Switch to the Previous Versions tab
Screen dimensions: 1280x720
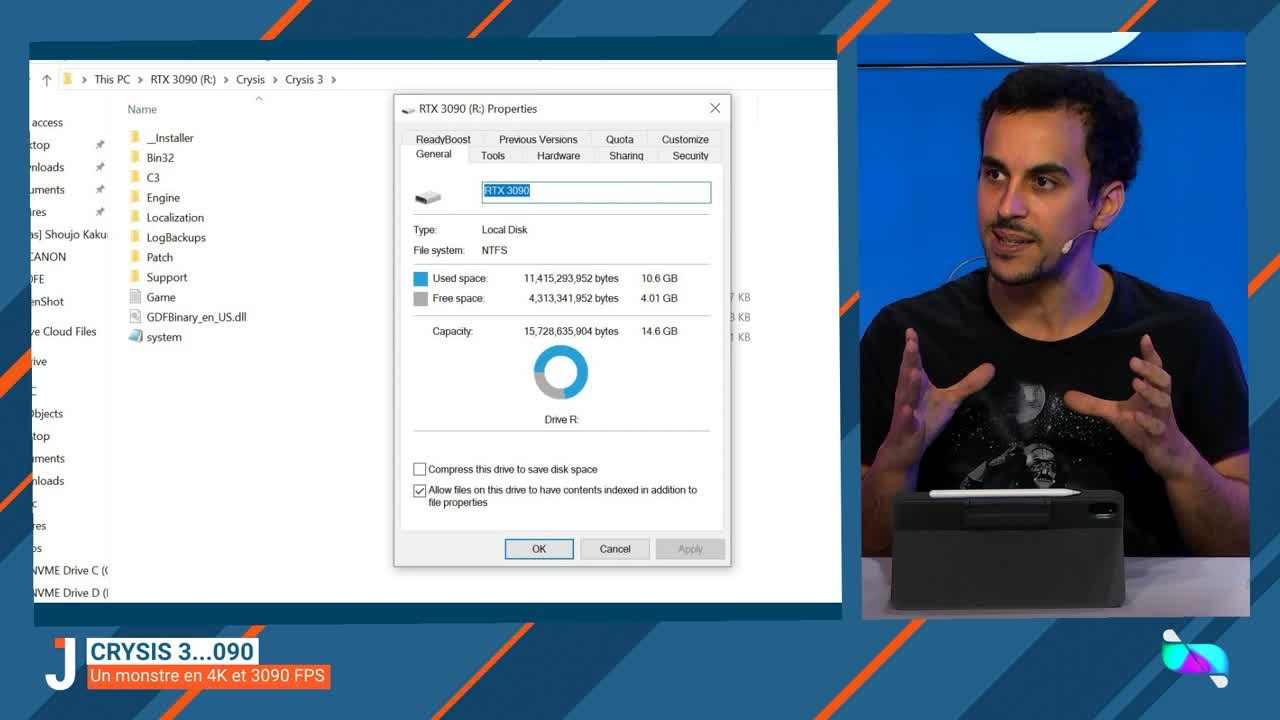coord(538,139)
